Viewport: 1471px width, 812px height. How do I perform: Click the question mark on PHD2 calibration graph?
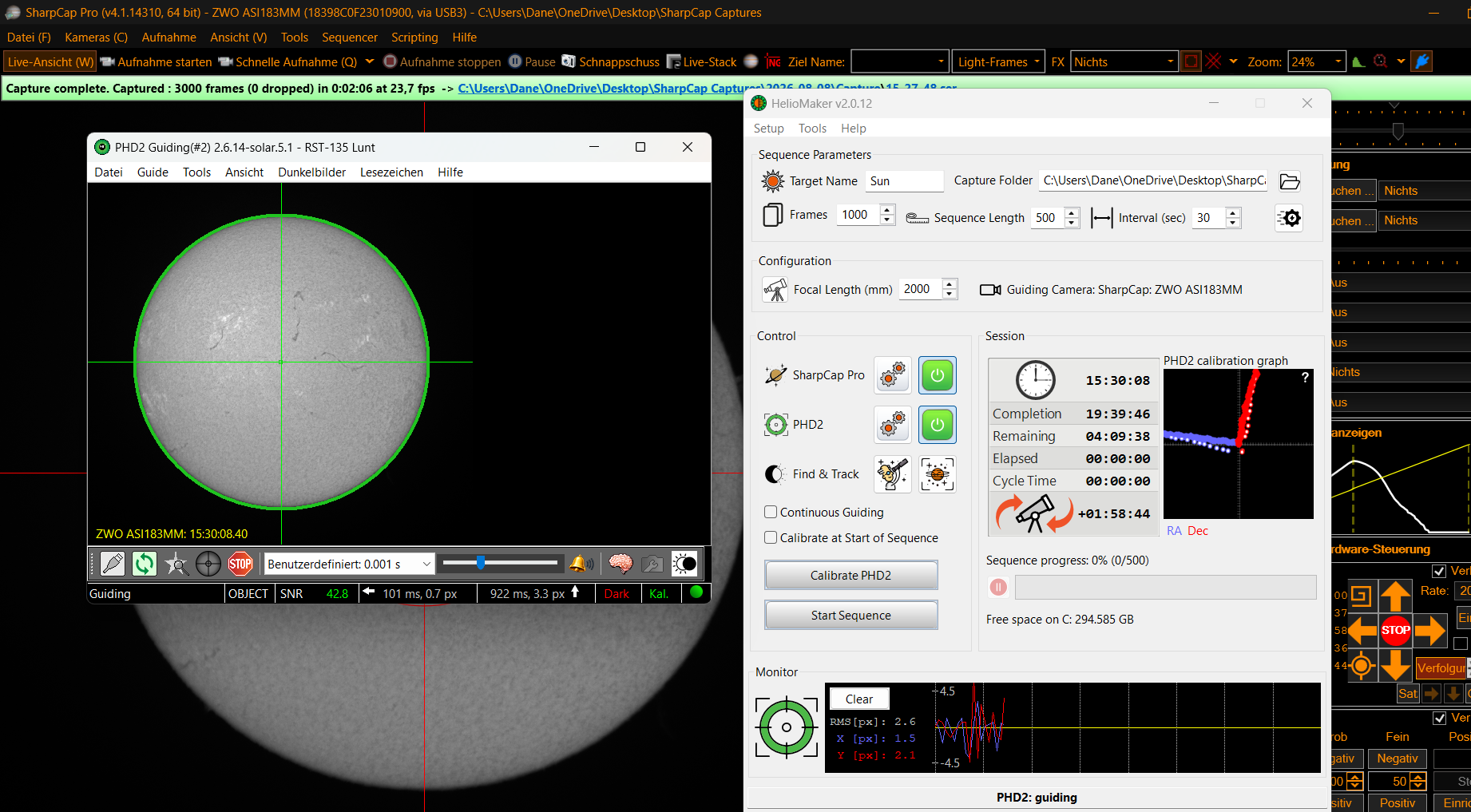pyautogui.click(x=1305, y=378)
